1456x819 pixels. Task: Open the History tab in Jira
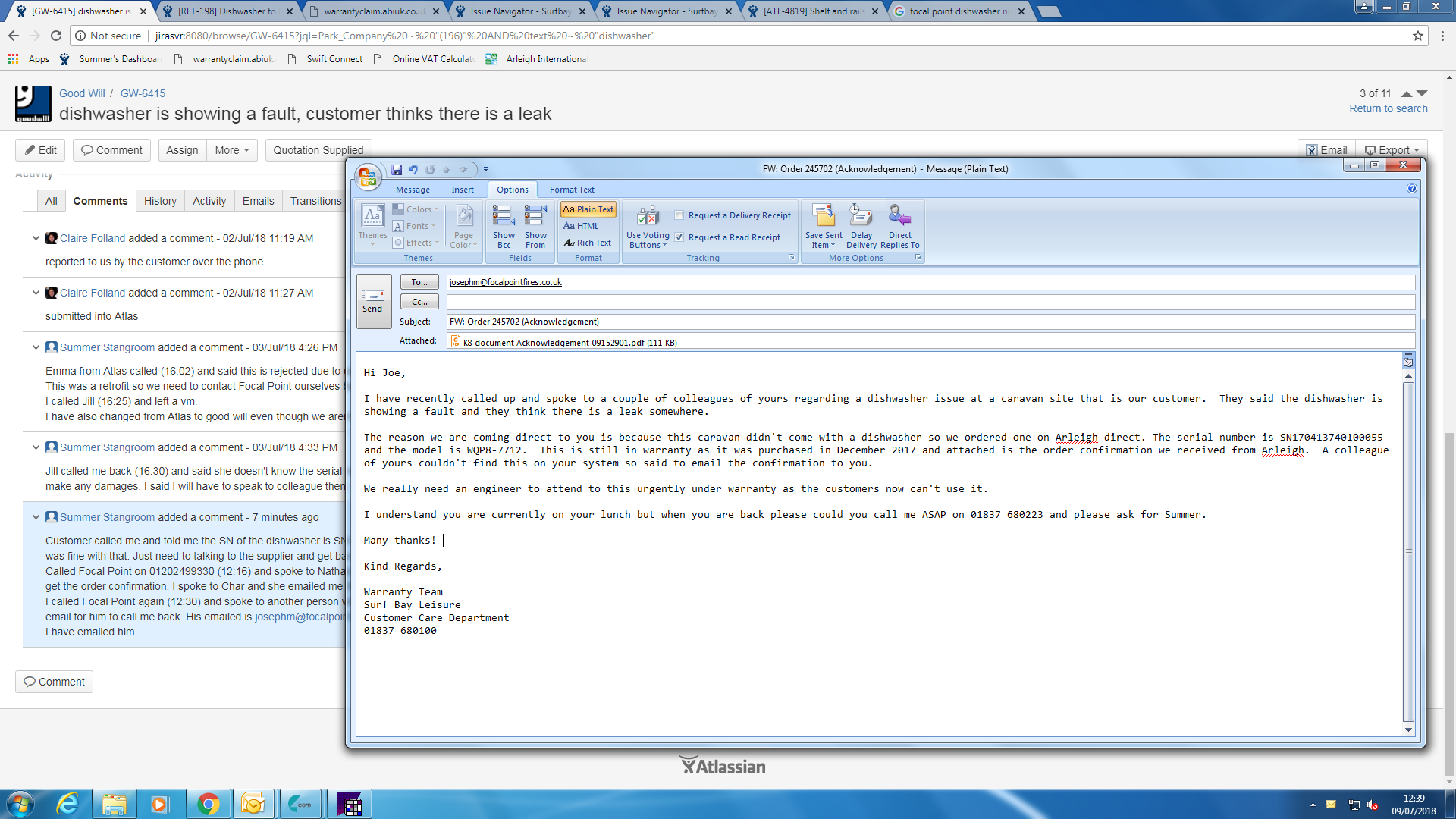pos(160,201)
